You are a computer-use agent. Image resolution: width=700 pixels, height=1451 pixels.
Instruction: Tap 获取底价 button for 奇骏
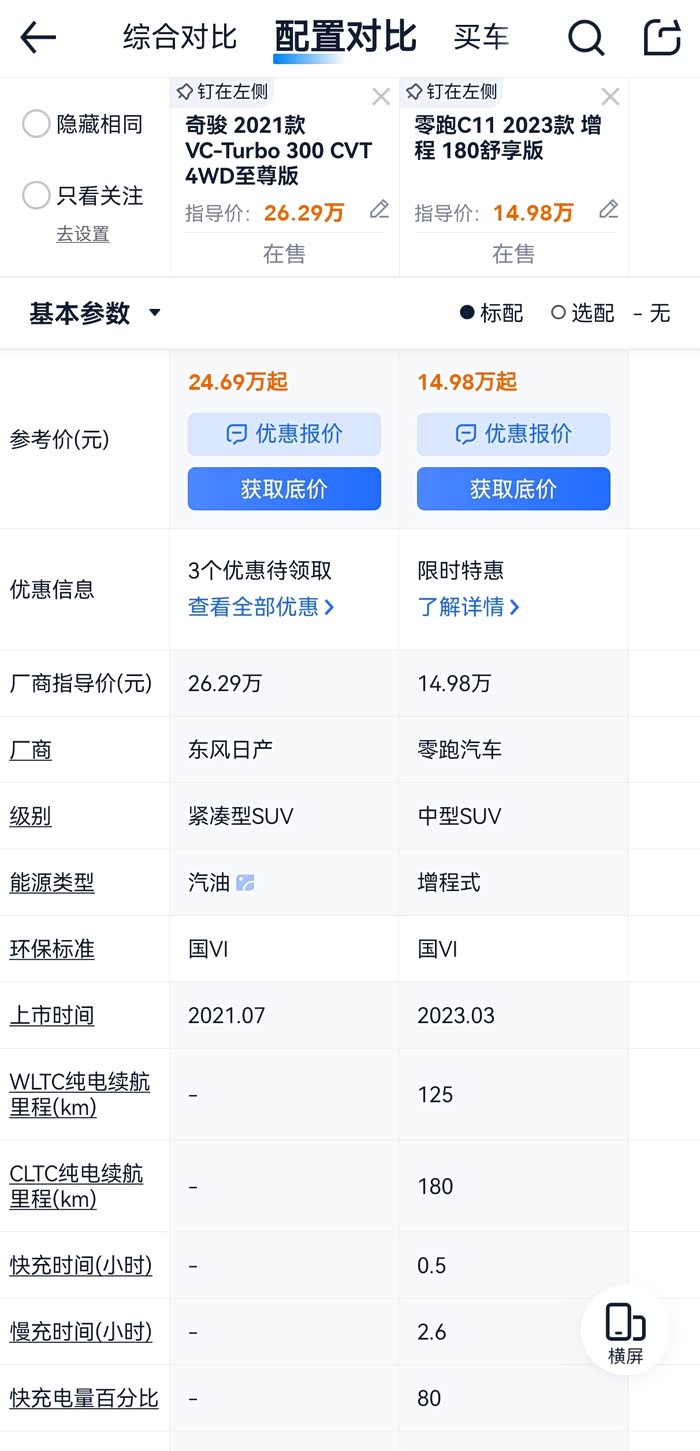point(284,489)
